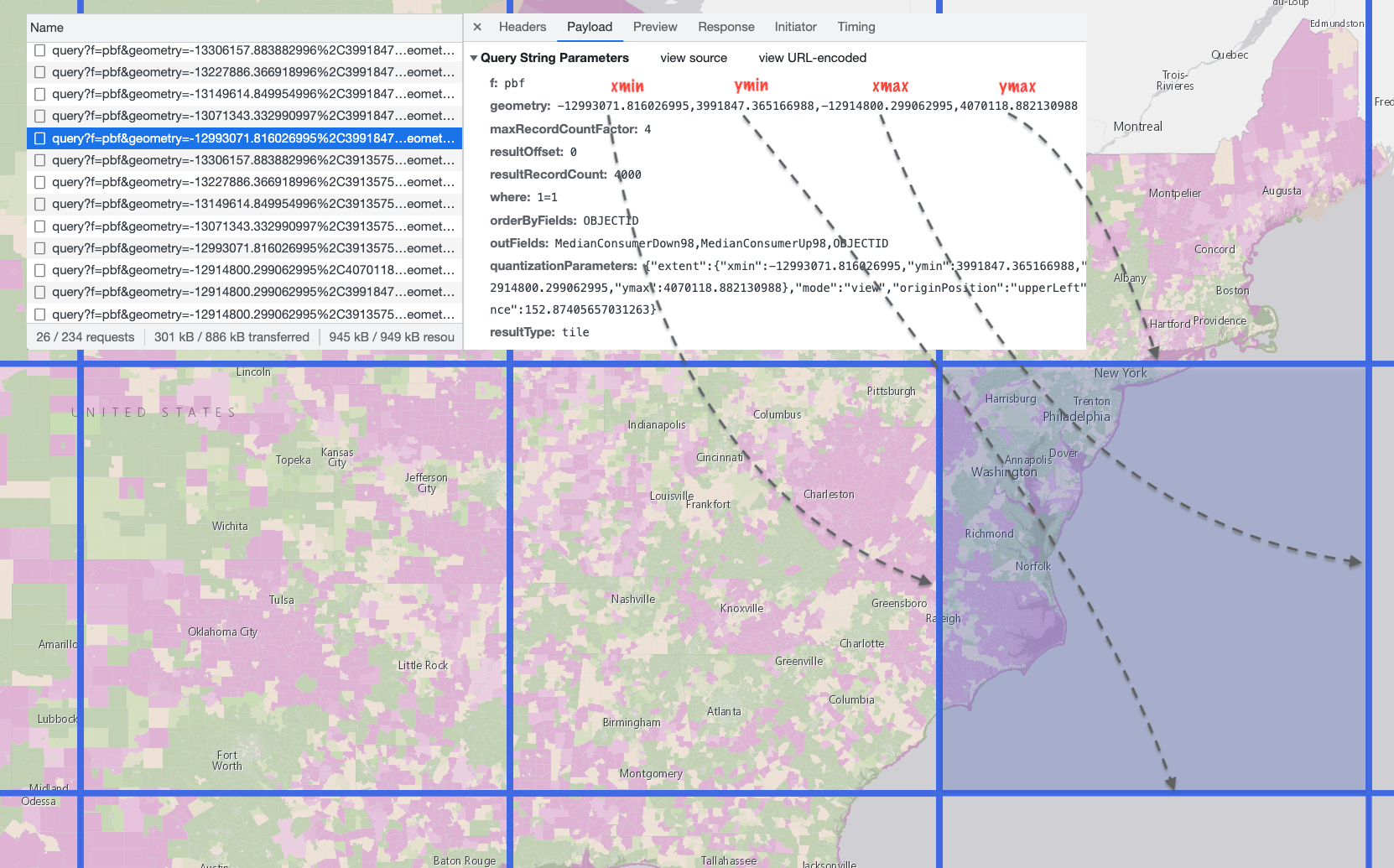The width and height of the screenshot is (1394, 868).
Task: Tick checkbox of -13149614 3991847 request
Action: click(x=39, y=94)
